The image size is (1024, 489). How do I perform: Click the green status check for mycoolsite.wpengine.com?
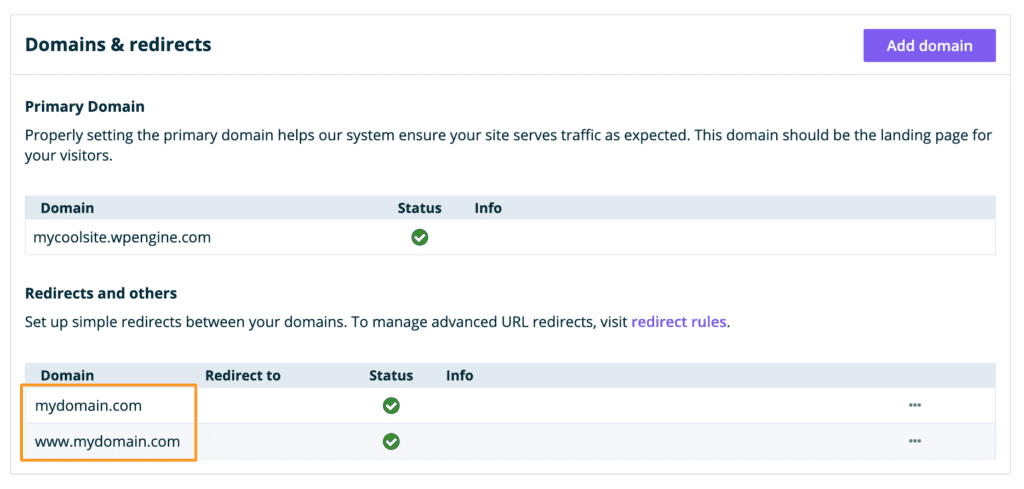click(420, 238)
